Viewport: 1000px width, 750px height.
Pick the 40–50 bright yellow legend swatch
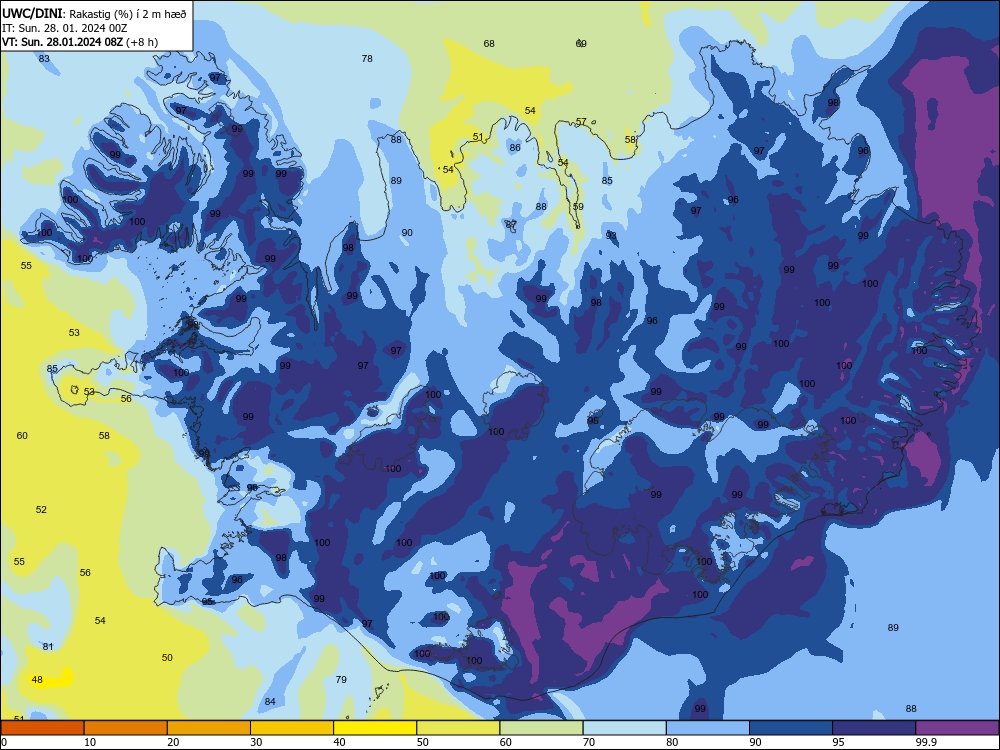tap(375, 728)
